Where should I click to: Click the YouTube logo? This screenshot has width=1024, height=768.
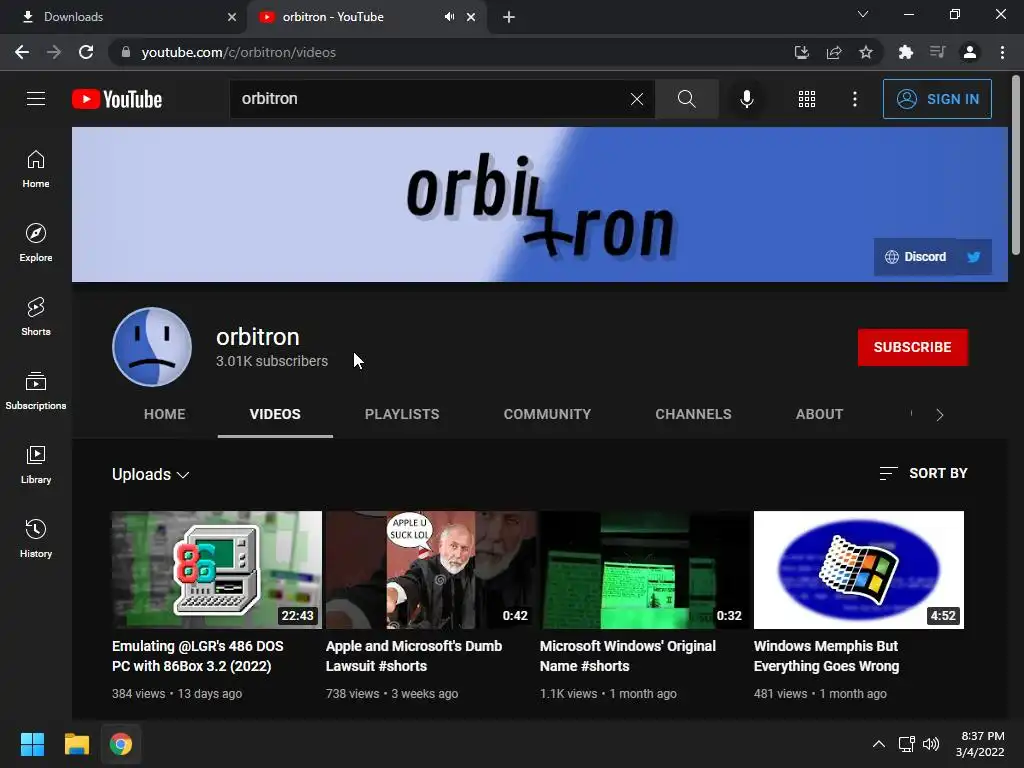click(117, 99)
